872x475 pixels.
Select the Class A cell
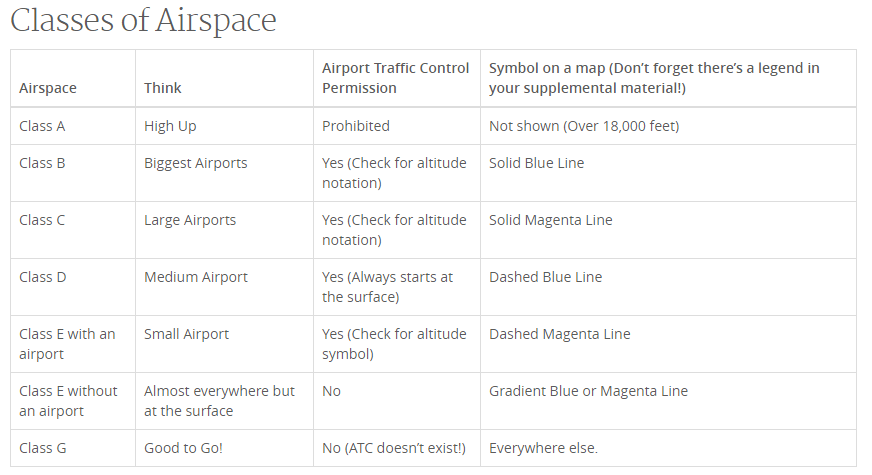(73, 126)
